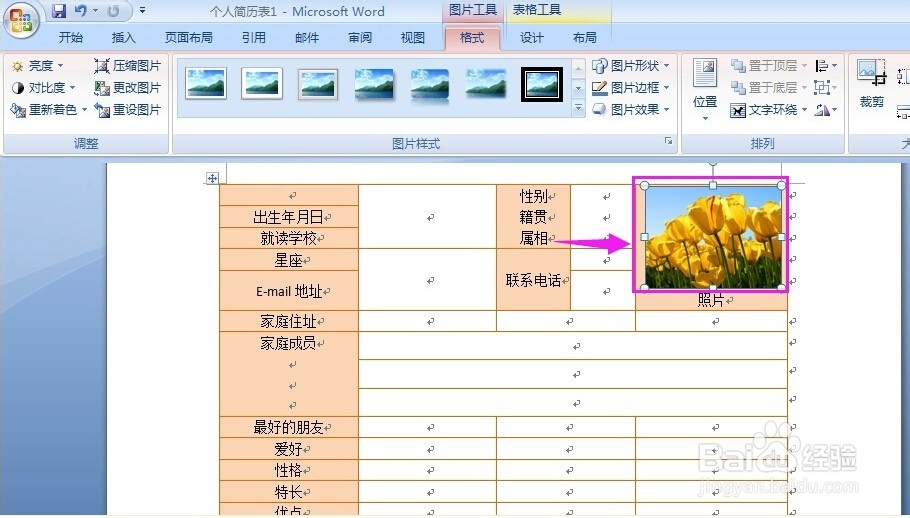Apply the third picture style thumbnail
Screen dimensions: 910x518
coord(318,84)
